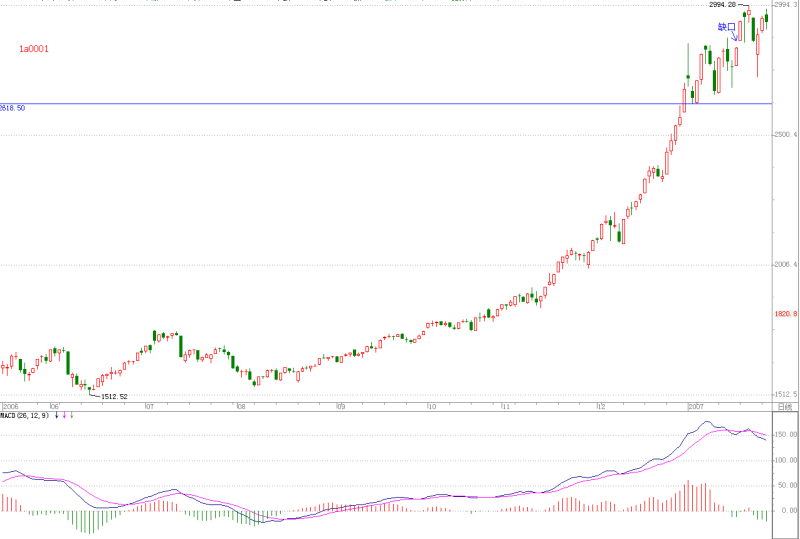This screenshot has height=539, width=800.
Task: Click the 2618.50 price line label
Action: click(x=12, y=108)
